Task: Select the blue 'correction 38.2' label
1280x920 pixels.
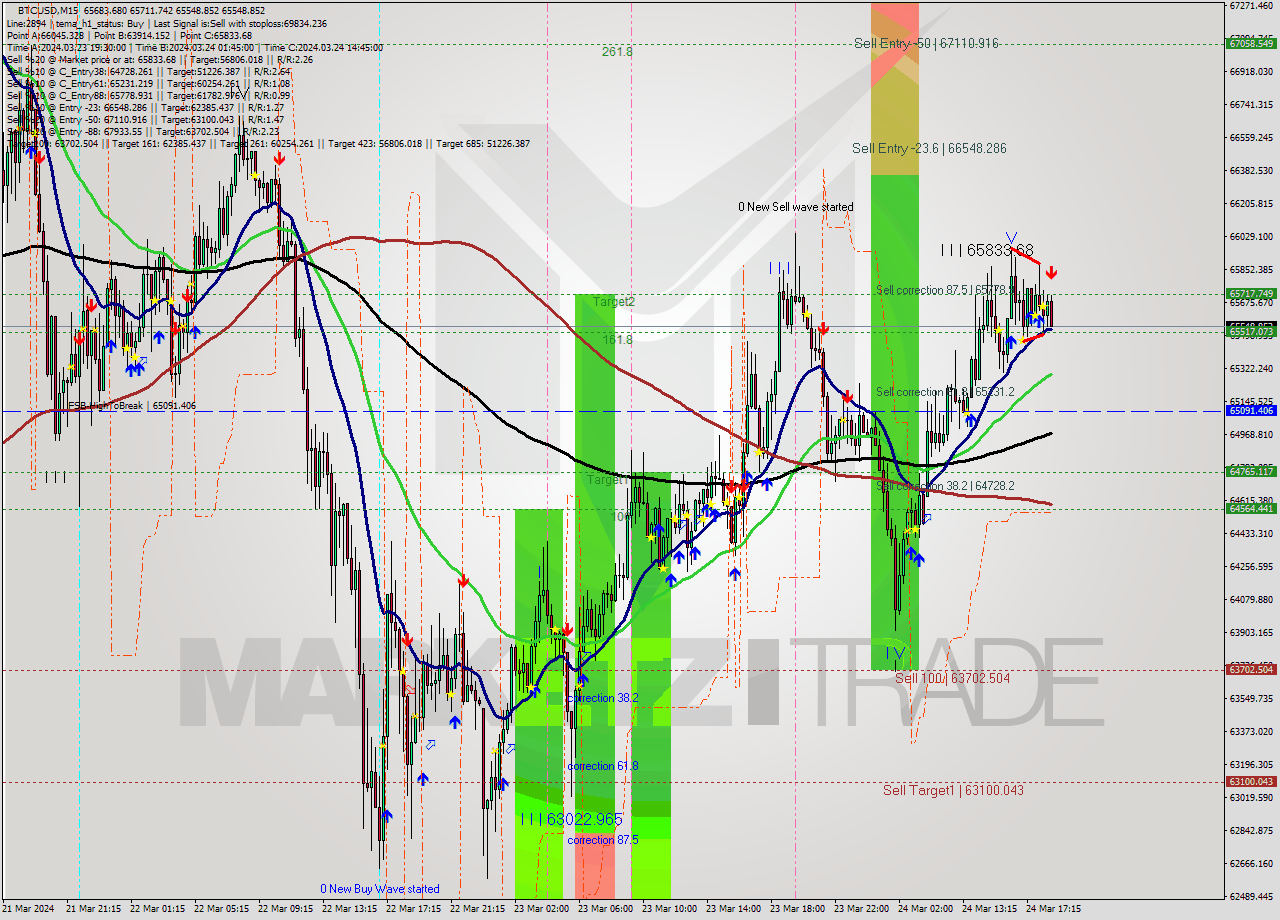Action: coord(602,698)
